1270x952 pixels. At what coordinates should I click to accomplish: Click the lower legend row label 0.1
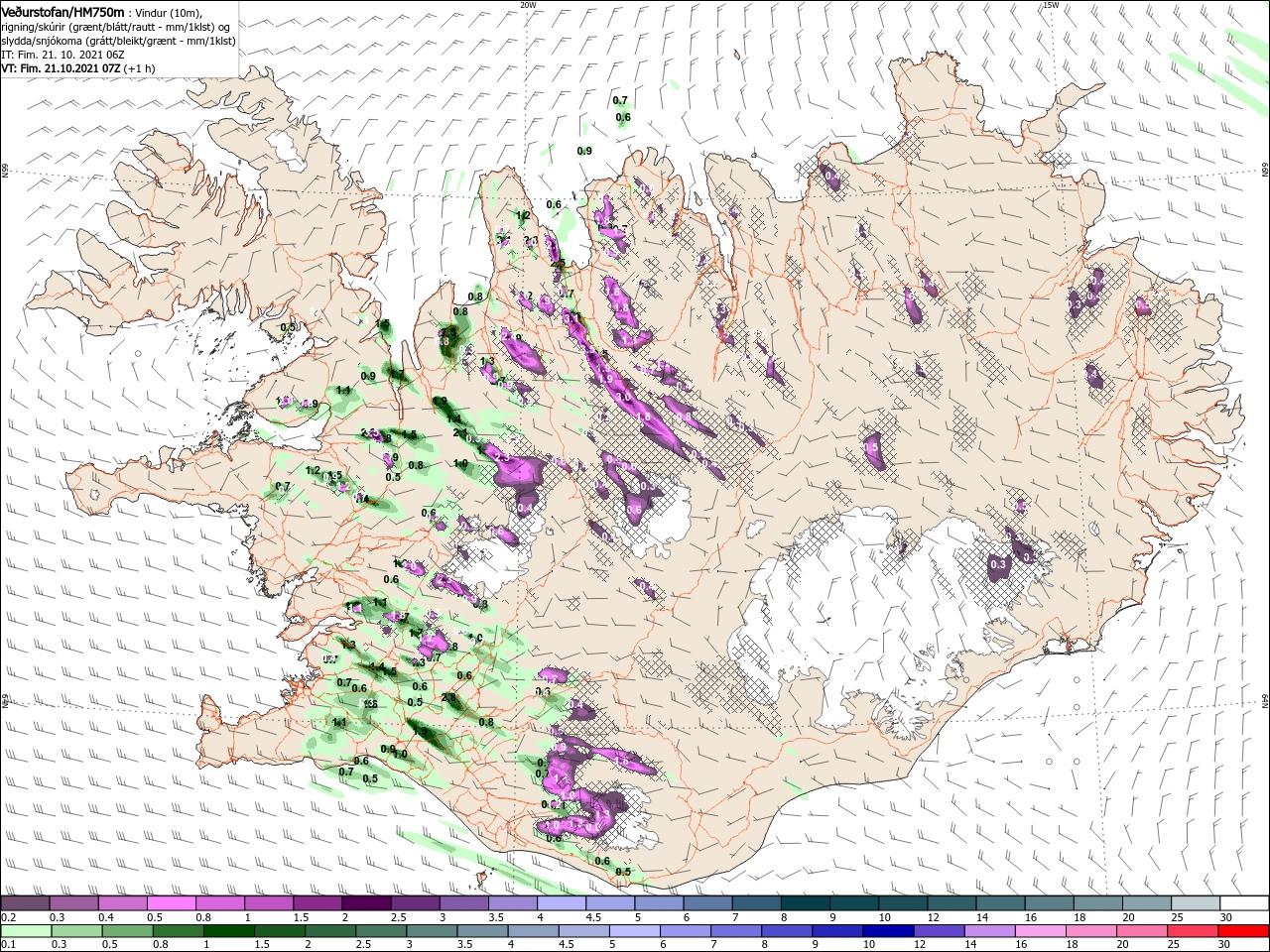(x=8, y=945)
